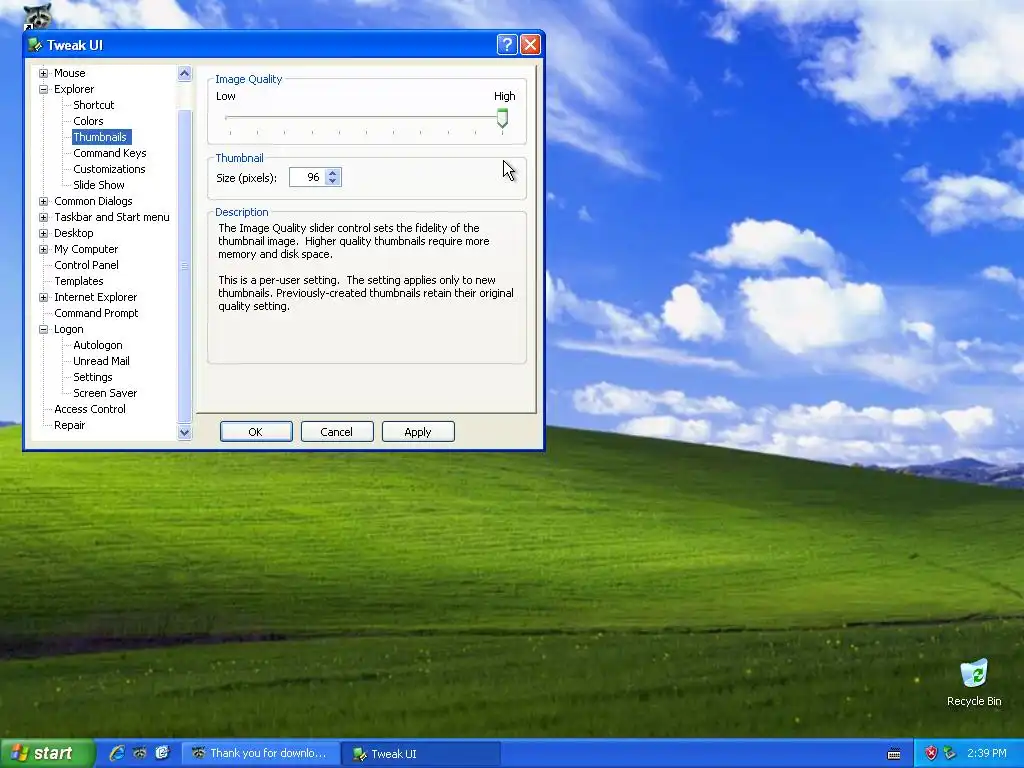The image size is (1024, 768).
Task: Click the Image Quality slider thumb
Action: click(x=502, y=118)
